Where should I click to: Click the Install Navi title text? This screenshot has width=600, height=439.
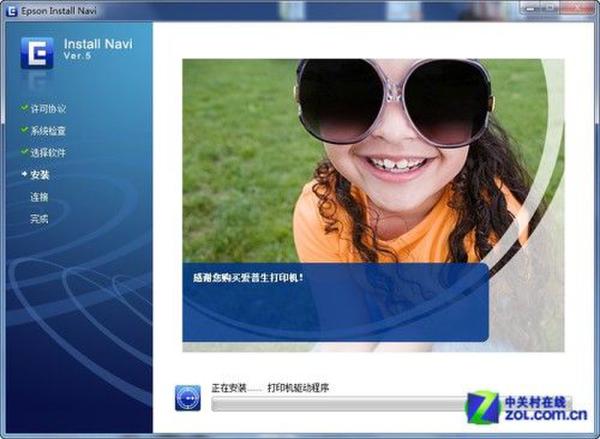98,44
